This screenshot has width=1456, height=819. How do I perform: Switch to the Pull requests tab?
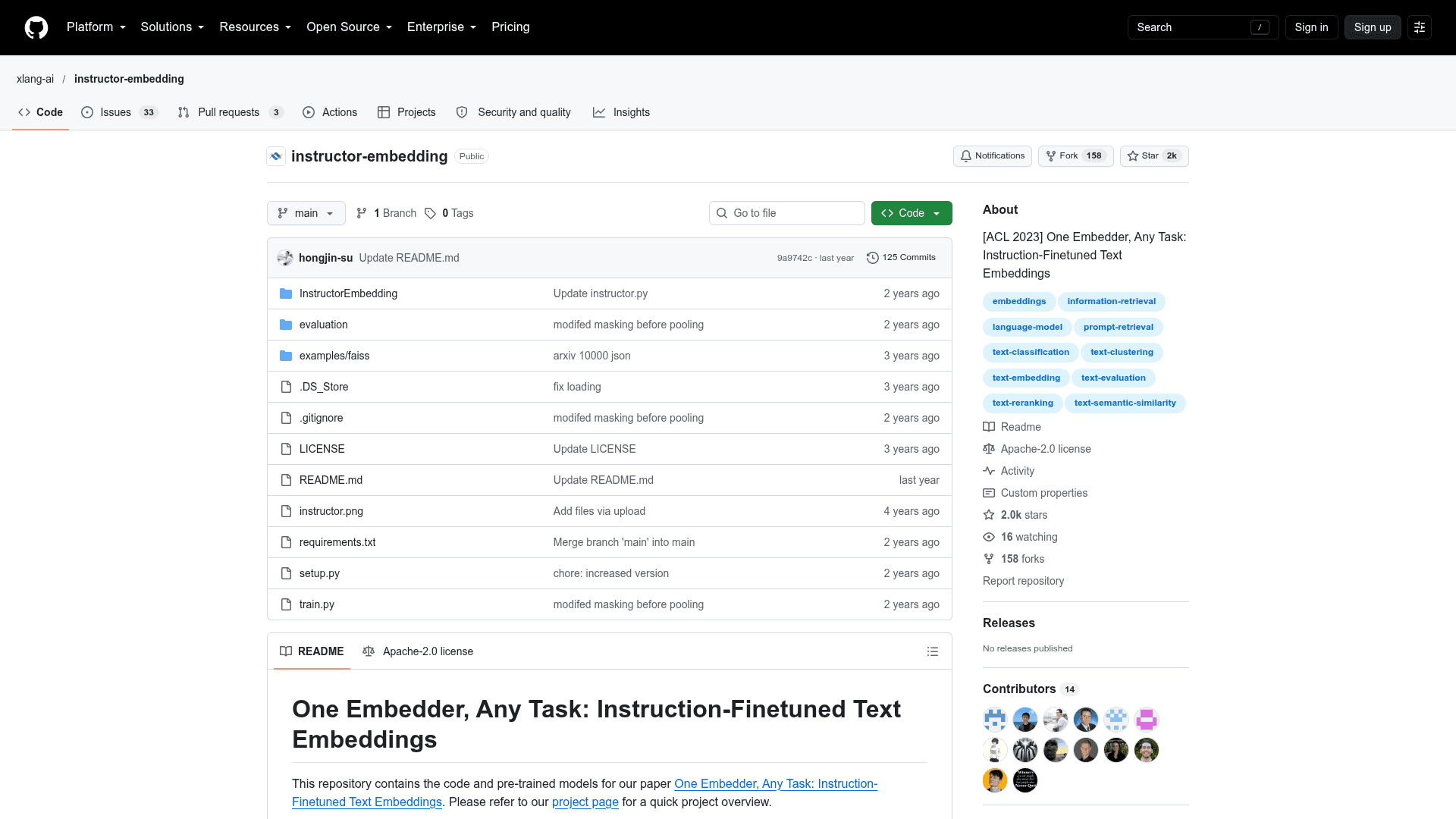[x=230, y=112]
